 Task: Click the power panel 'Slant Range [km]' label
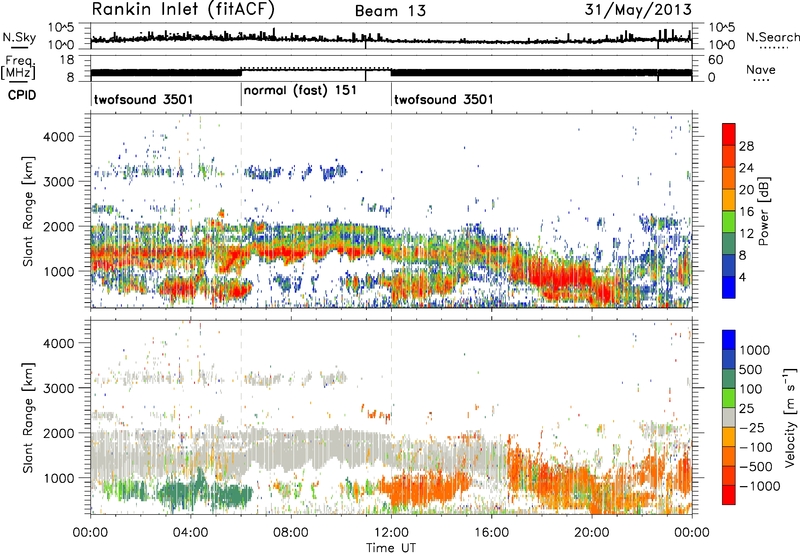pos(28,211)
